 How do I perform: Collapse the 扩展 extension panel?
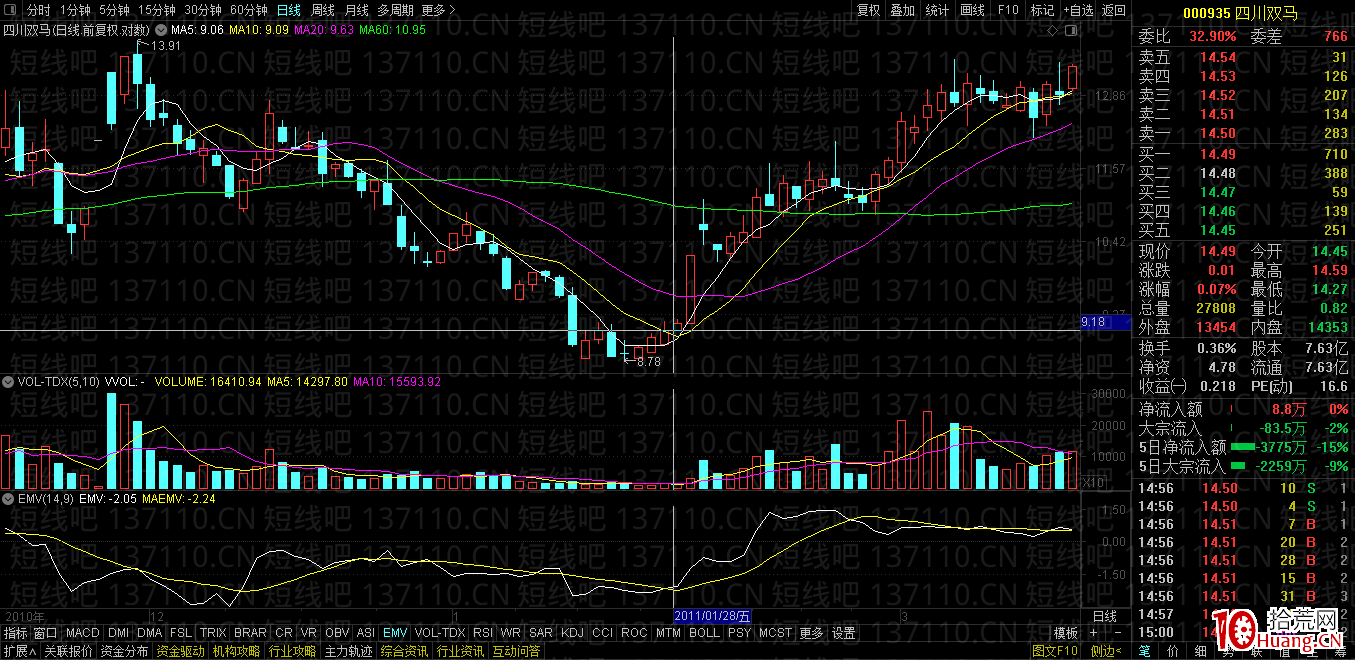tap(19, 651)
